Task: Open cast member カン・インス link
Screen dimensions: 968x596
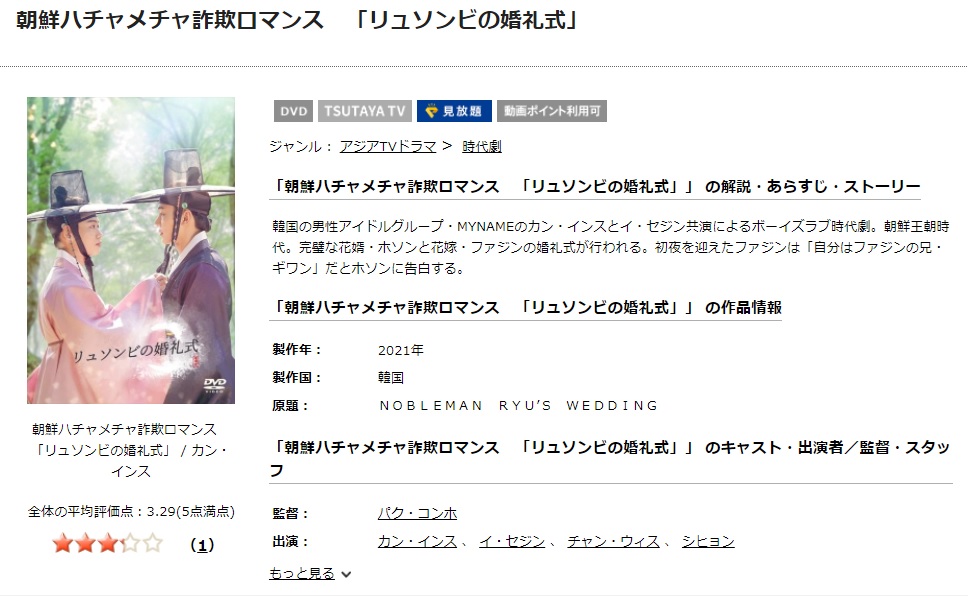Action: pos(417,542)
